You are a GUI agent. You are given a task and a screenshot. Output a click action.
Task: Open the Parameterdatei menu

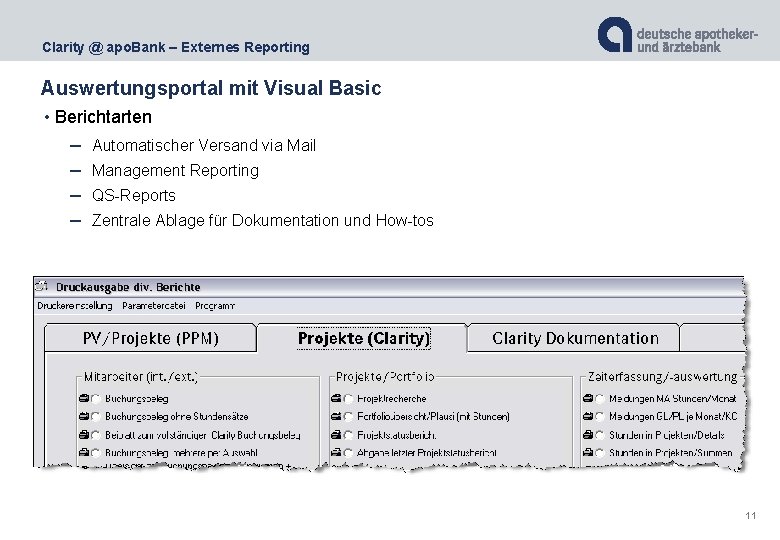154,306
